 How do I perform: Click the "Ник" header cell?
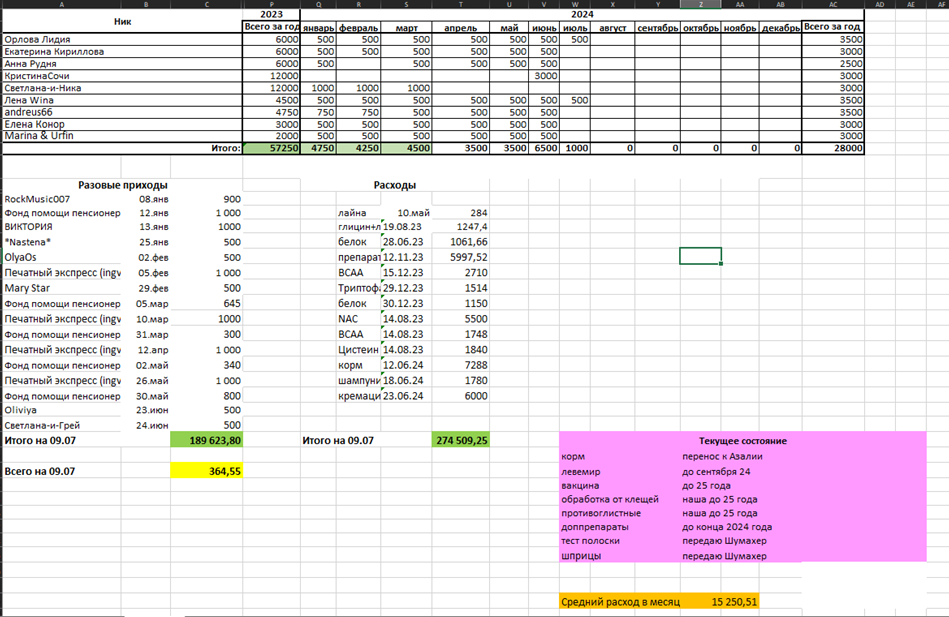pyautogui.click(x=122, y=21)
